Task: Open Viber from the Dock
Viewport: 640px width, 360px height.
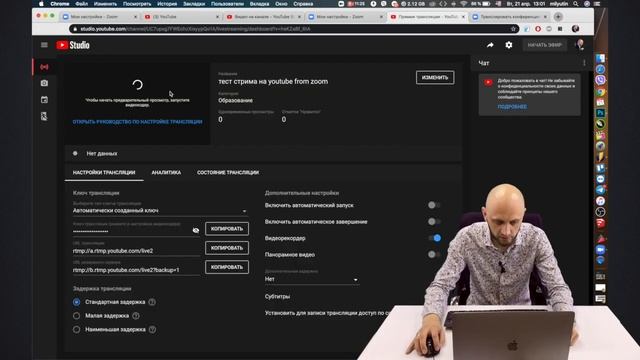Action: pyautogui.click(x=600, y=80)
